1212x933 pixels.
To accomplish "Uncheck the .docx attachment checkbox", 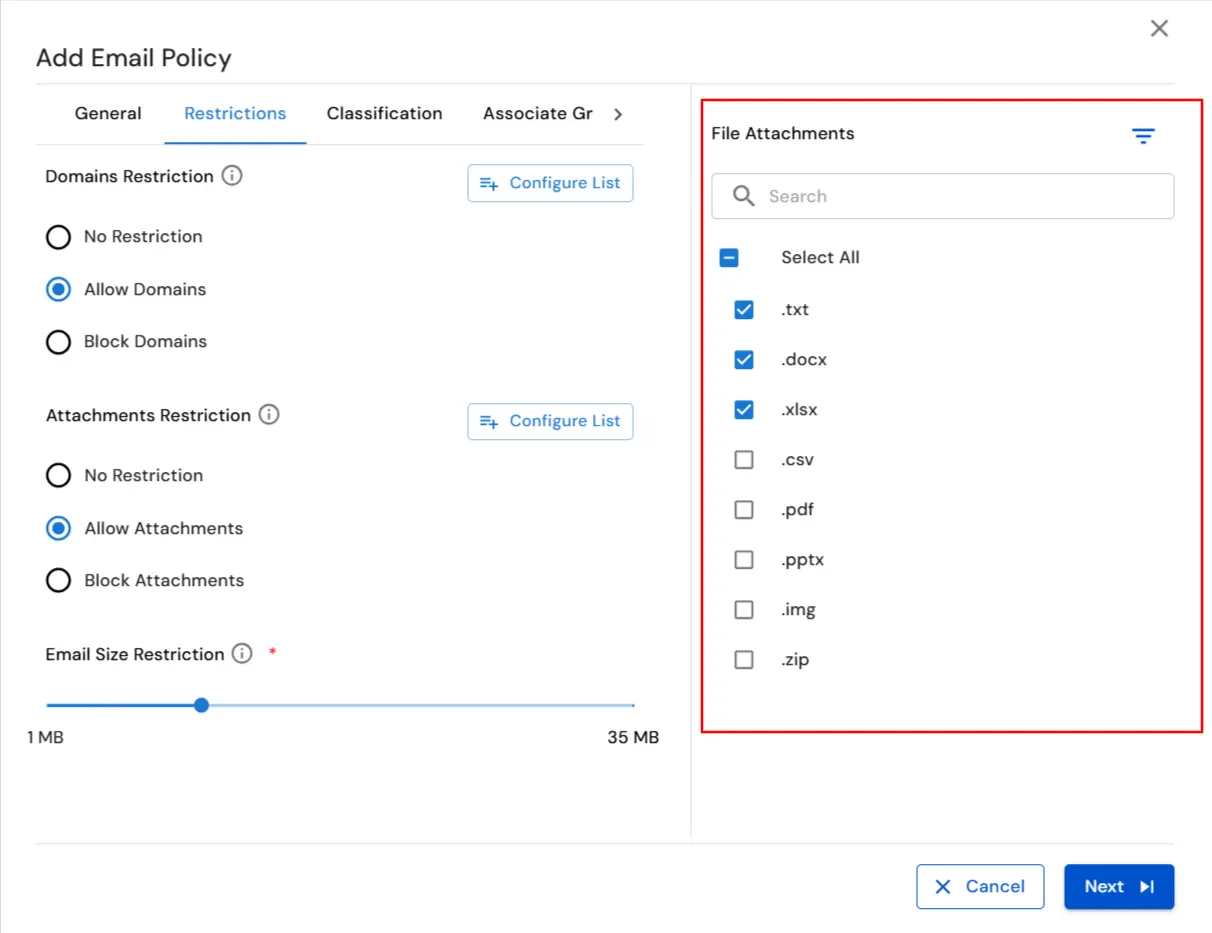I will click(744, 359).
